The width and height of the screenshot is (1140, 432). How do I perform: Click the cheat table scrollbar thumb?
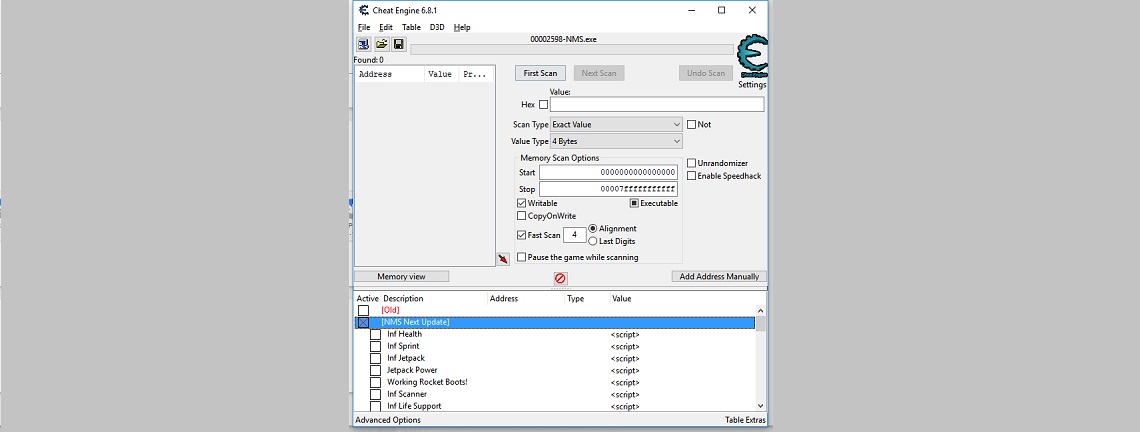(760, 323)
